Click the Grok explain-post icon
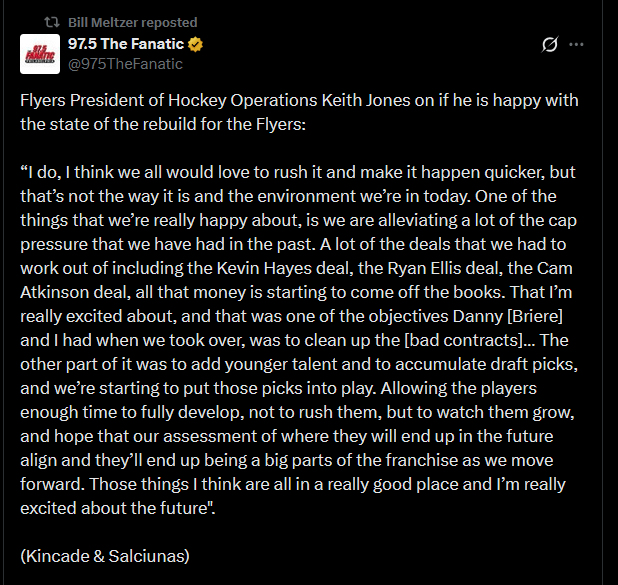Viewport: 618px width, 585px height. (x=549, y=45)
